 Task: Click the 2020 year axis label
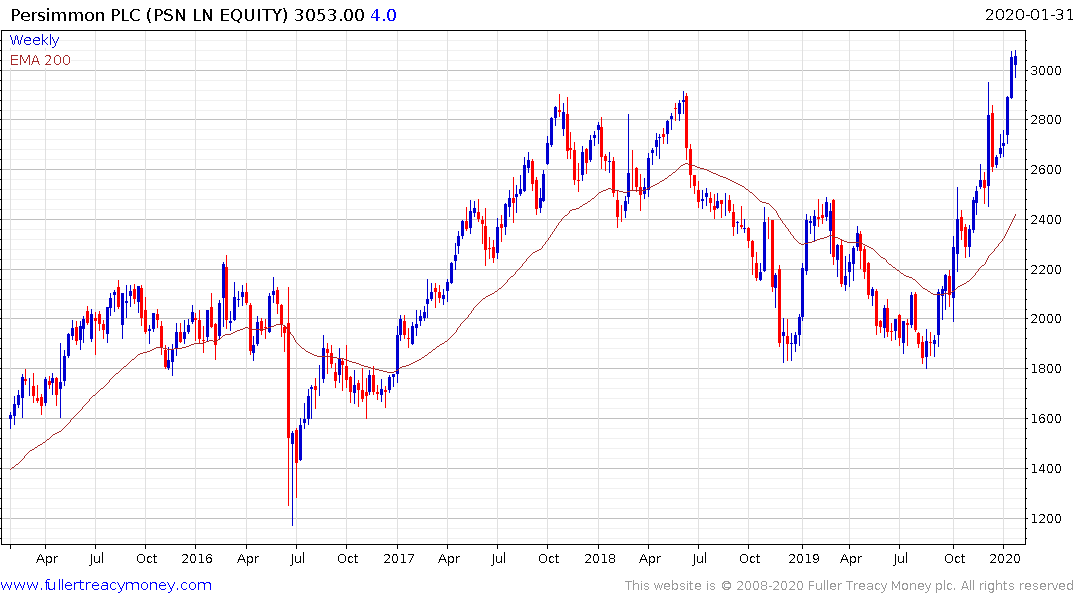(x=1004, y=559)
